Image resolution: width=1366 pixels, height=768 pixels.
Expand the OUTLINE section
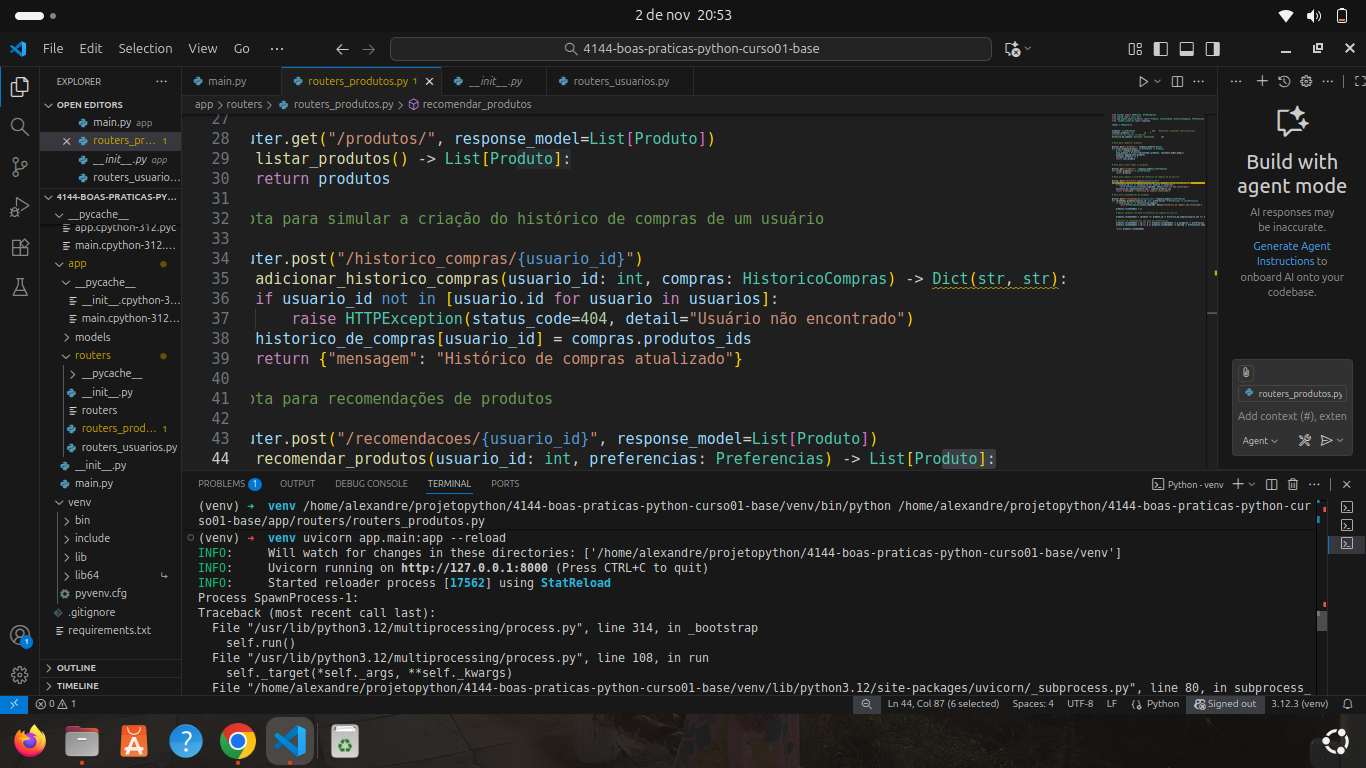77,668
